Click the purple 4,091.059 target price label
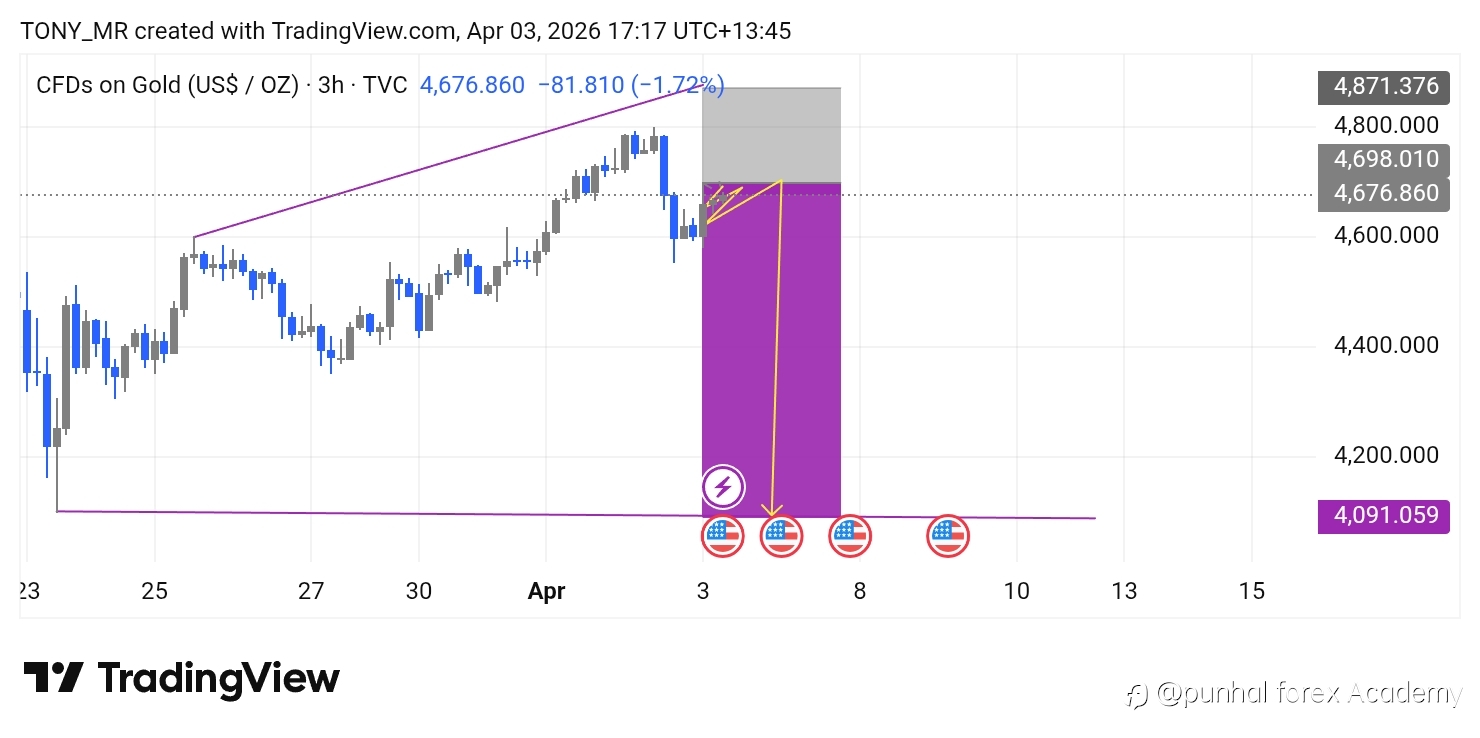This screenshot has width=1480, height=738. tap(1384, 516)
